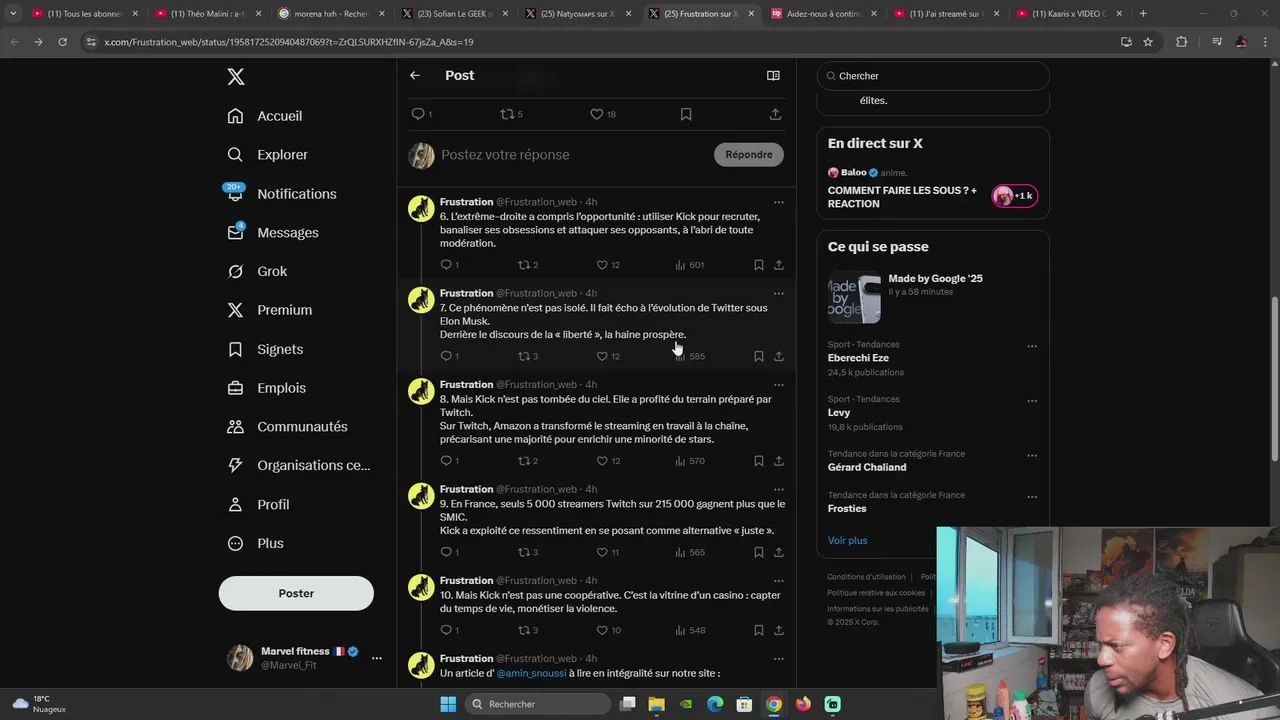Switch to Sofian Le GEEK browser tab
The width and height of the screenshot is (1280, 720).
(x=455, y=14)
